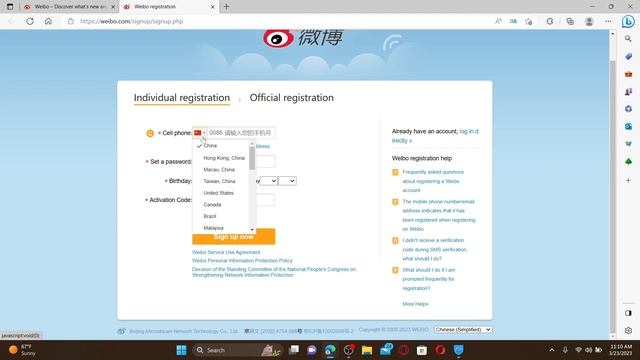
Task: Open tab actions menu icon
Action: (10, 7)
